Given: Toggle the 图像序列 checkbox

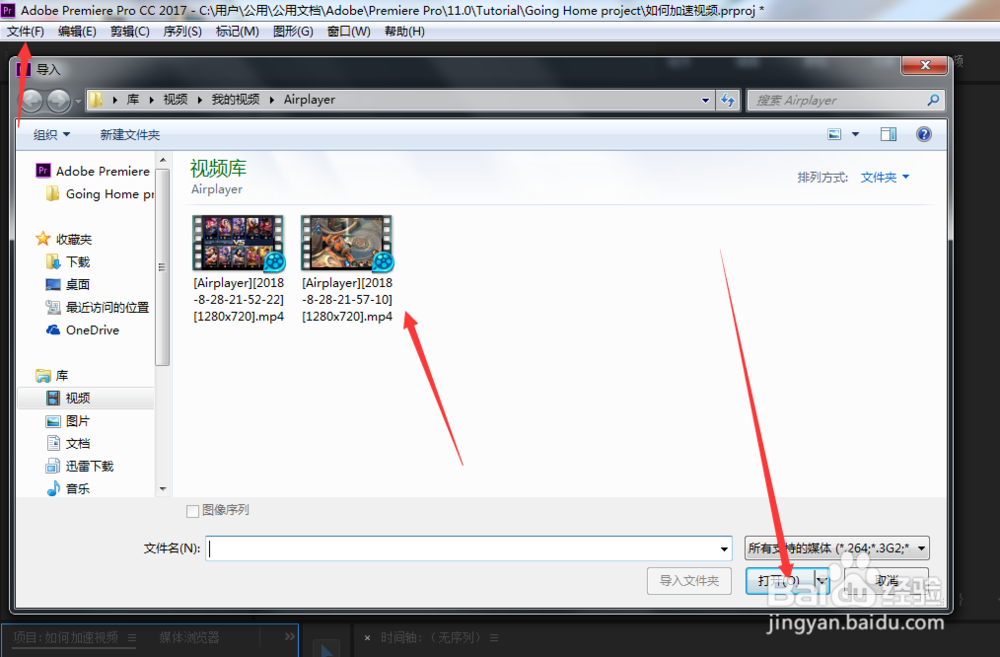Looking at the screenshot, I should (x=192, y=511).
